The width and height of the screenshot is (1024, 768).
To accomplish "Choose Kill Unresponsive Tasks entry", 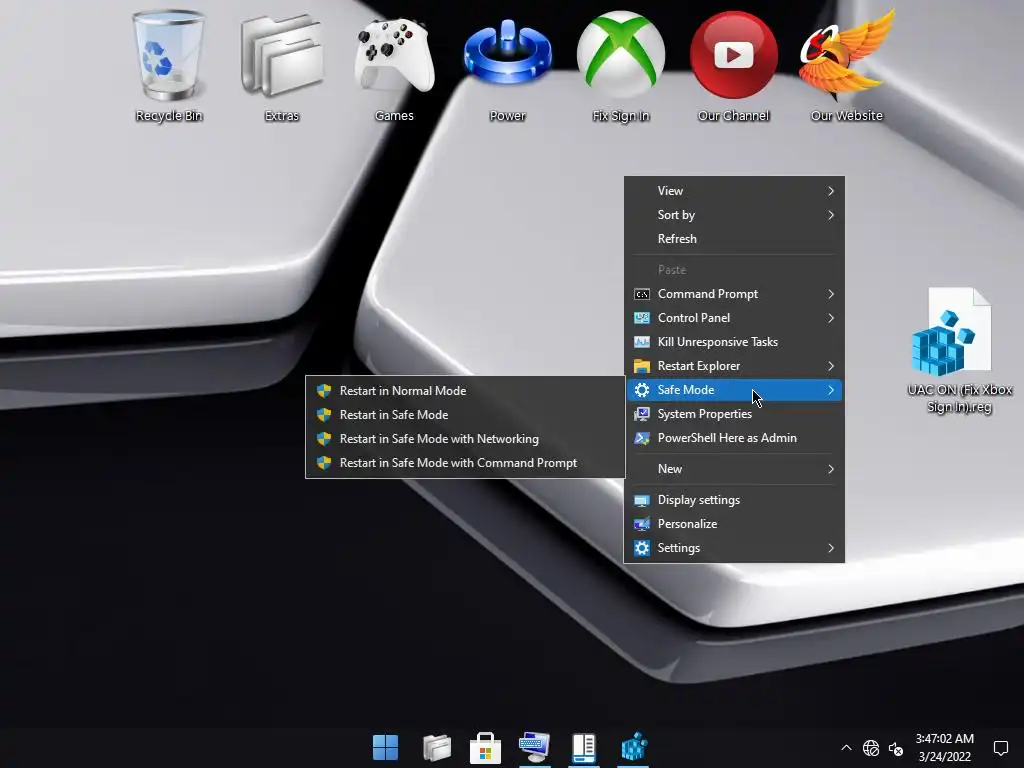I will click(734, 342).
